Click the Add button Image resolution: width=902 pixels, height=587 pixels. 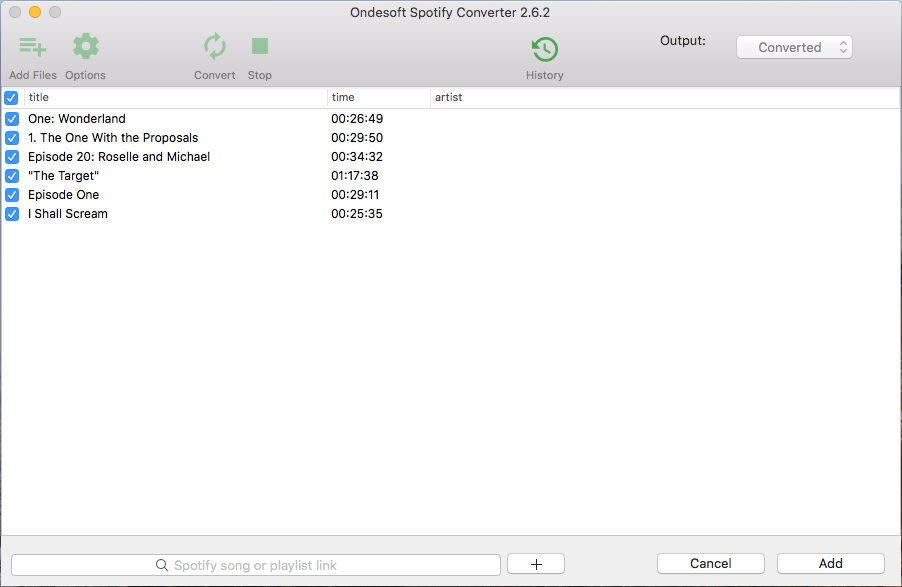pyautogui.click(x=831, y=563)
